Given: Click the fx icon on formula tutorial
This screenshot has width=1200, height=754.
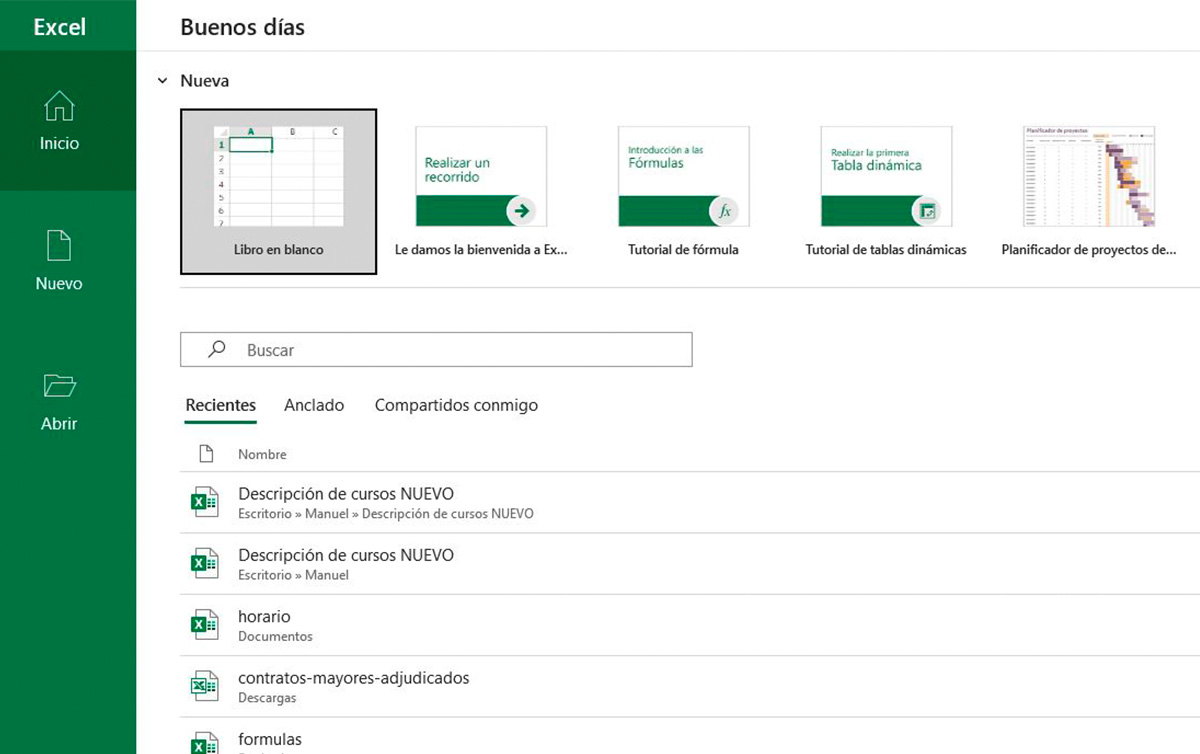Looking at the screenshot, I should (x=724, y=211).
